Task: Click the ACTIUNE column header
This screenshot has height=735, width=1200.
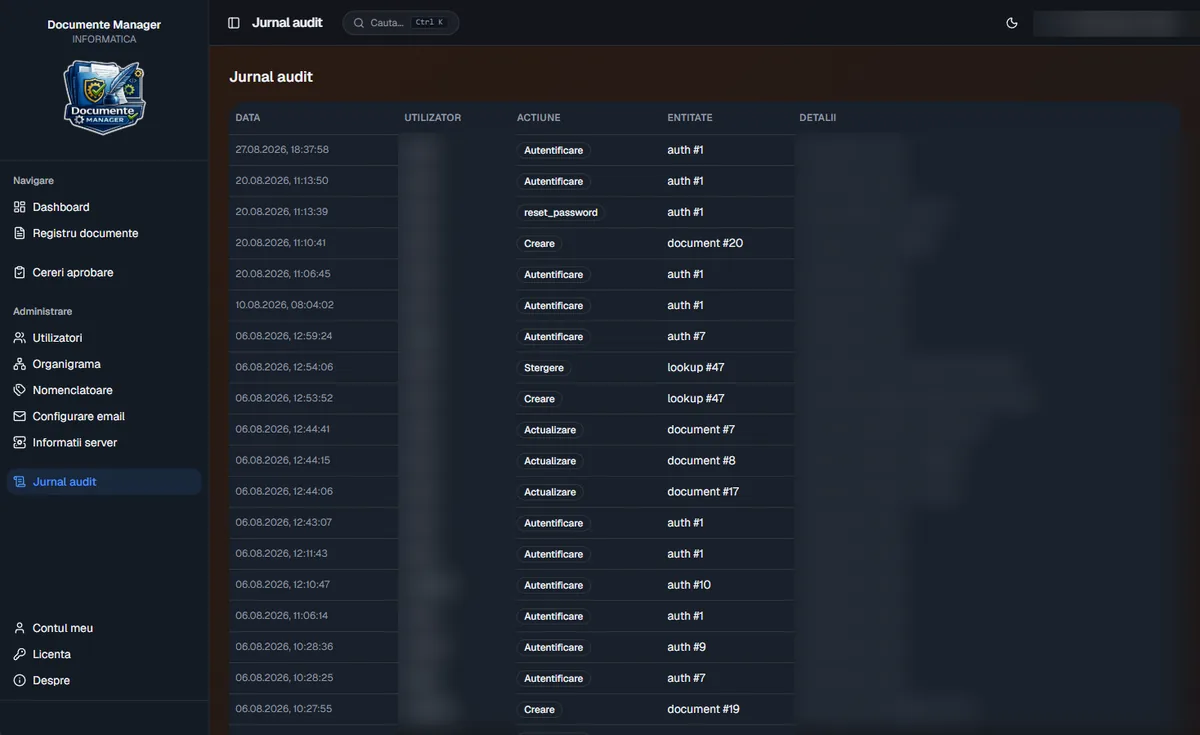Action: tap(539, 118)
